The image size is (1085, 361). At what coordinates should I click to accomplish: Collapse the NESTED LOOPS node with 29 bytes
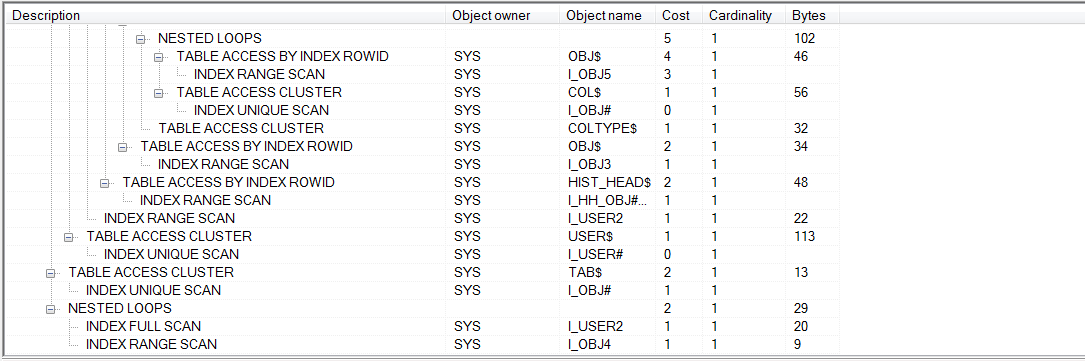(51, 308)
